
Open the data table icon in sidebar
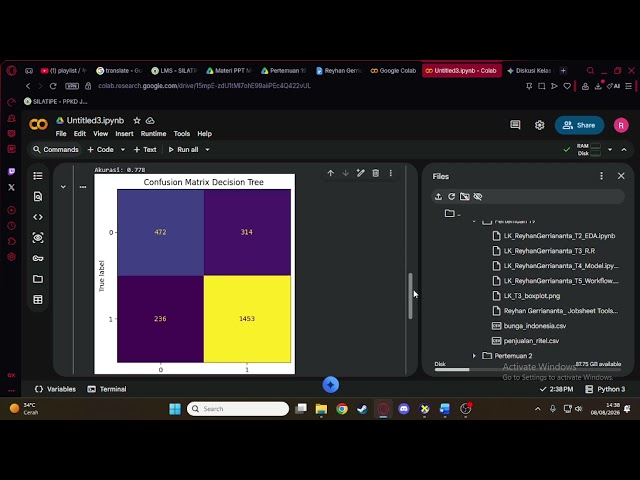(38, 300)
